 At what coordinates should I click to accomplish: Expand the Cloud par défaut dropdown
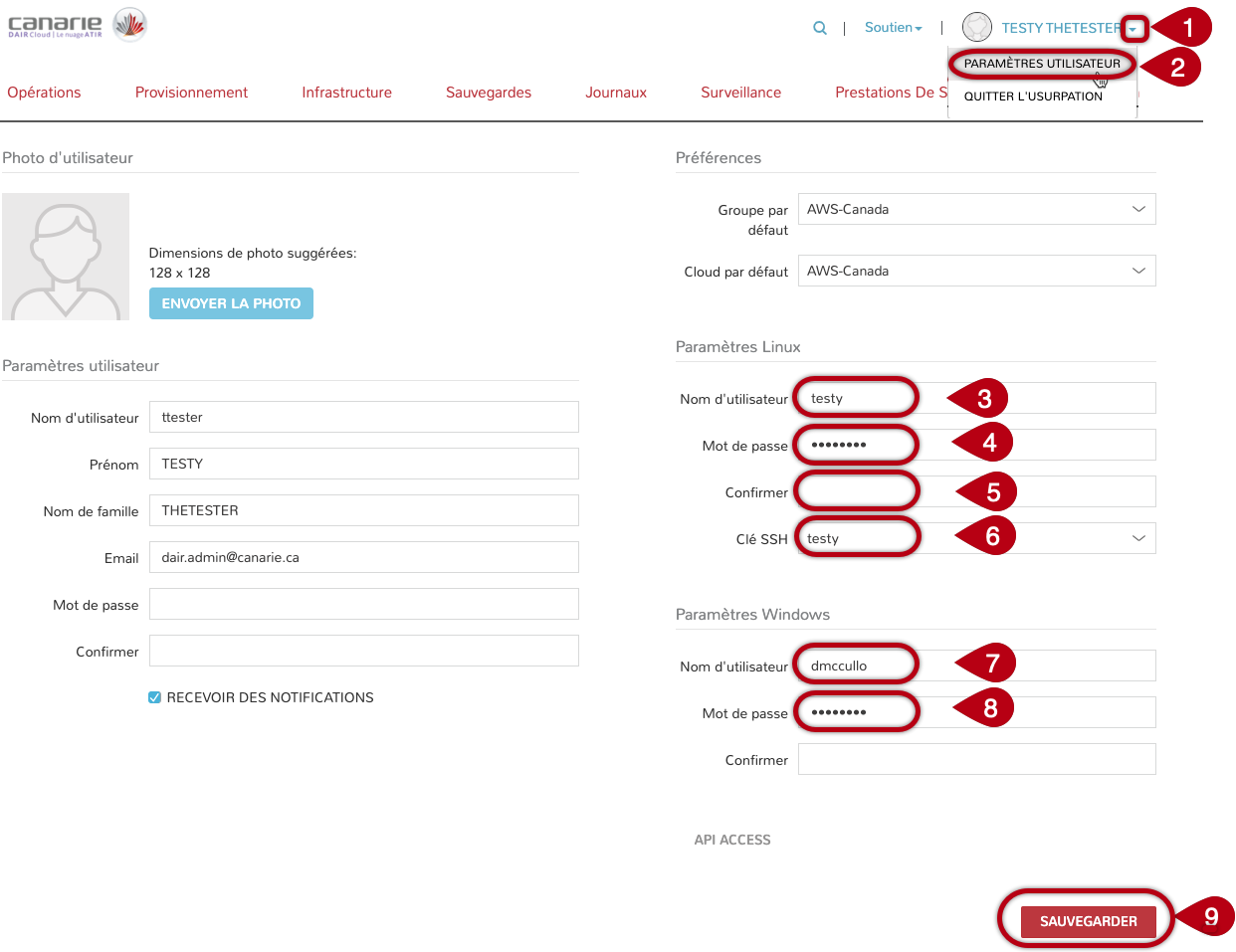(x=976, y=271)
